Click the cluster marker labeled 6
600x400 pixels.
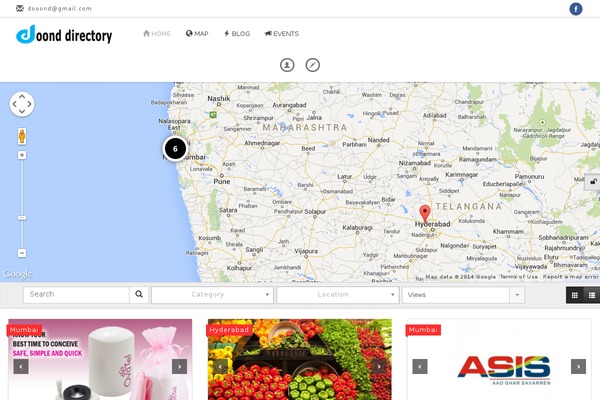click(x=175, y=149)
